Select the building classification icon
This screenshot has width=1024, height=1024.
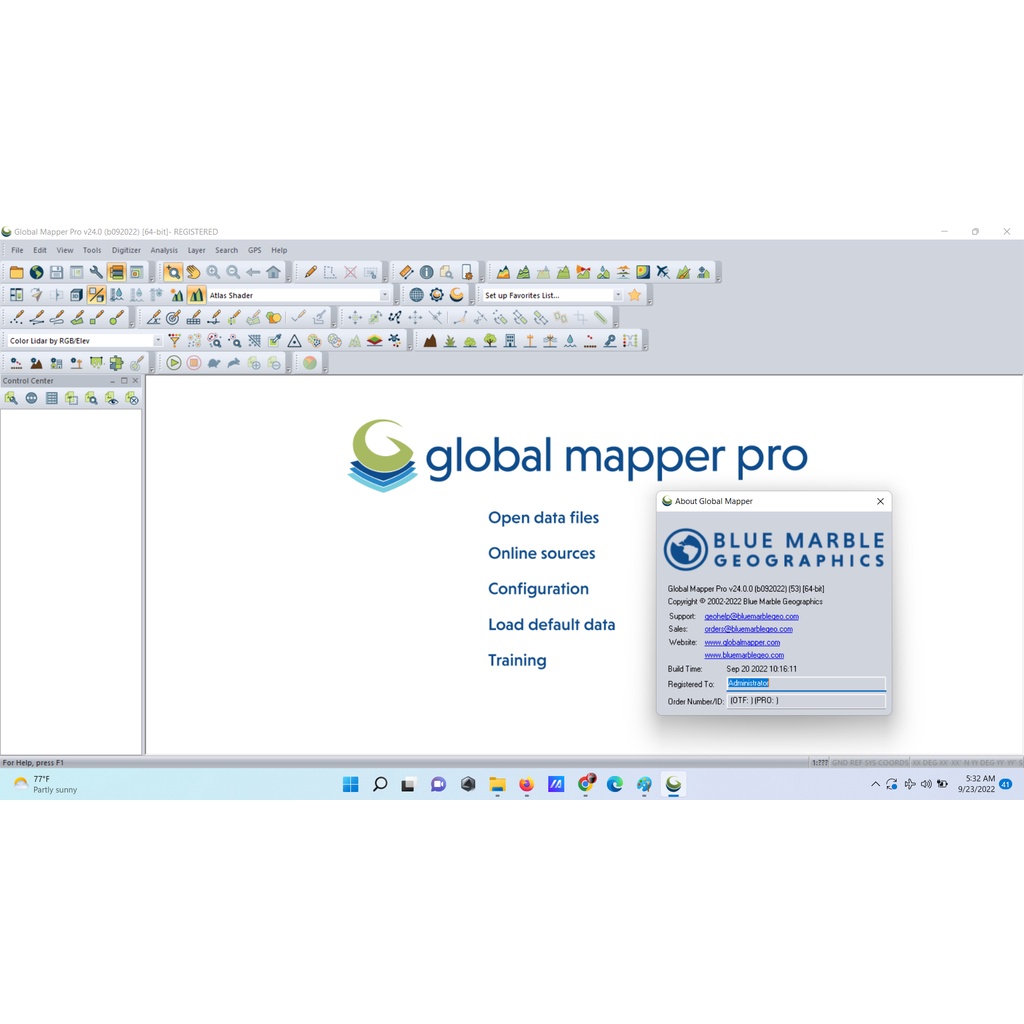point(510,341)
